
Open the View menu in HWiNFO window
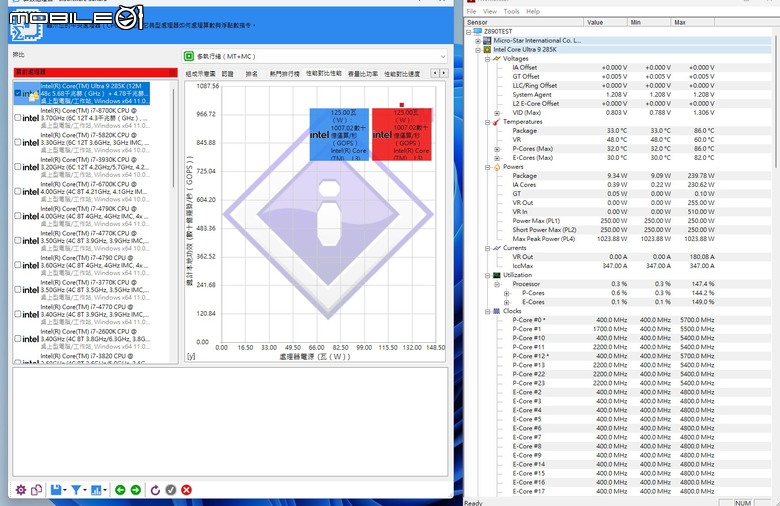click(489, 11)
